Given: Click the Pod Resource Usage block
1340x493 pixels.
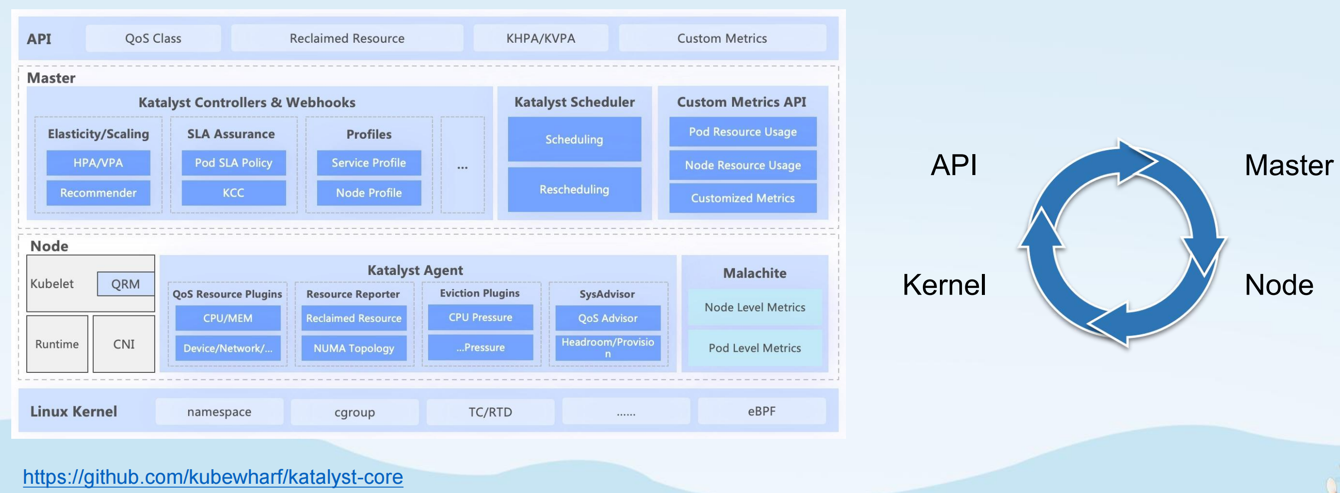Looking at the screenshot, I should (x=743, y=132).
